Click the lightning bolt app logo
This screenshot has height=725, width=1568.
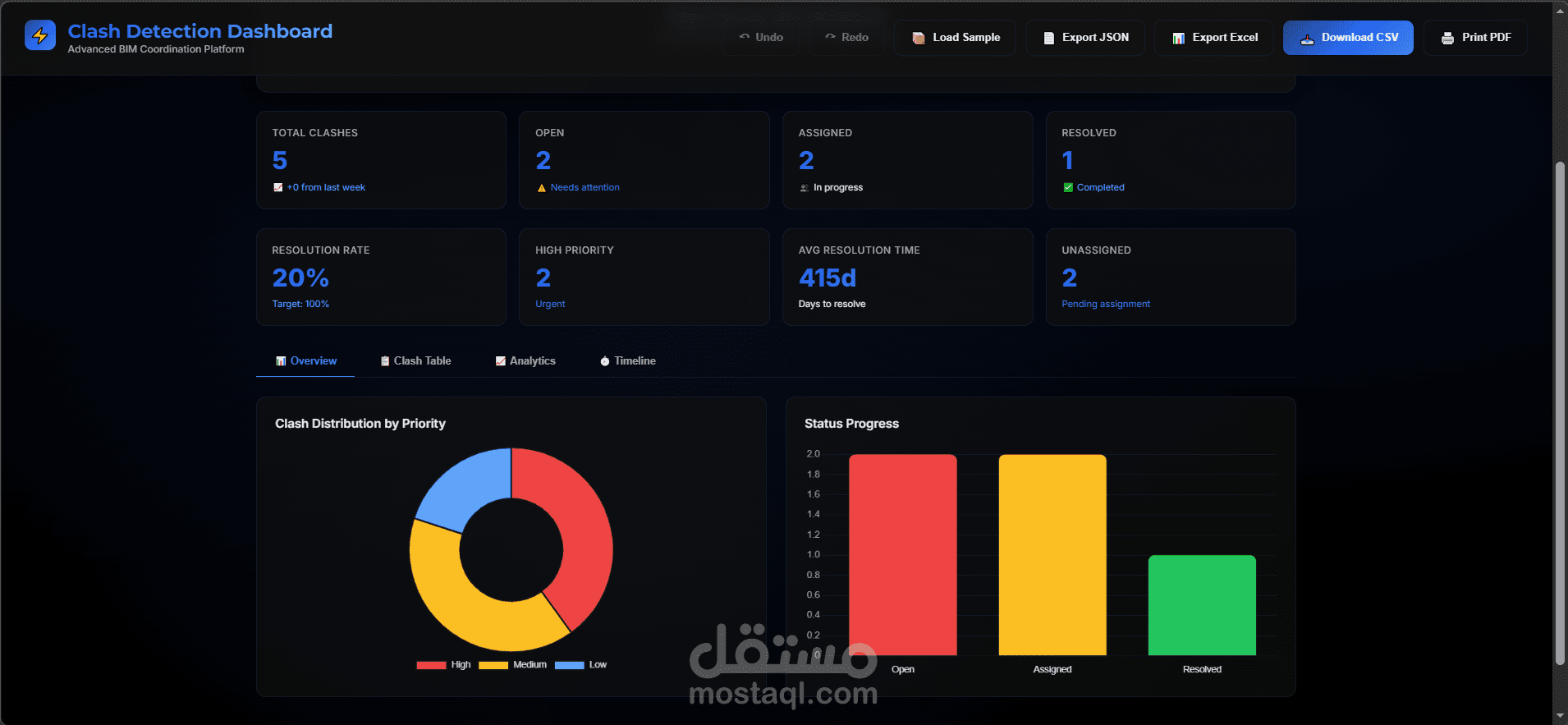point(40,35)
